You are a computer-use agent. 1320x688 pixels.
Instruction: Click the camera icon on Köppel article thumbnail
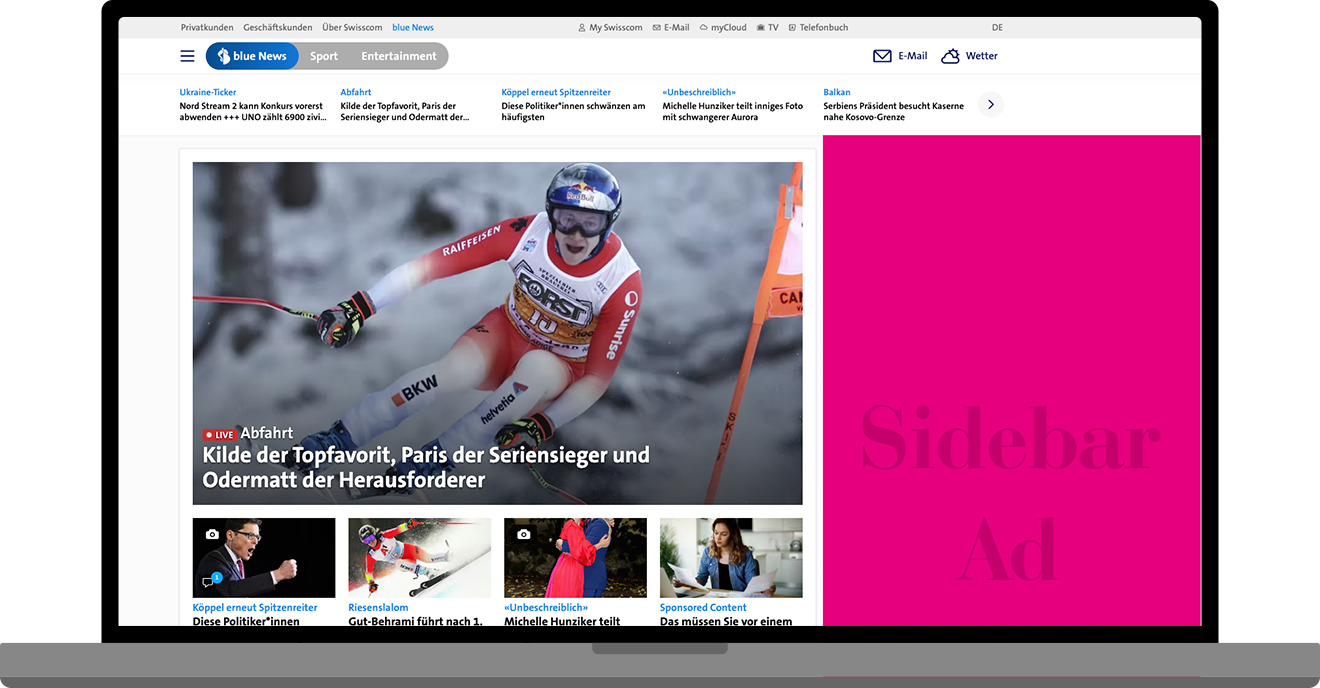210,534
